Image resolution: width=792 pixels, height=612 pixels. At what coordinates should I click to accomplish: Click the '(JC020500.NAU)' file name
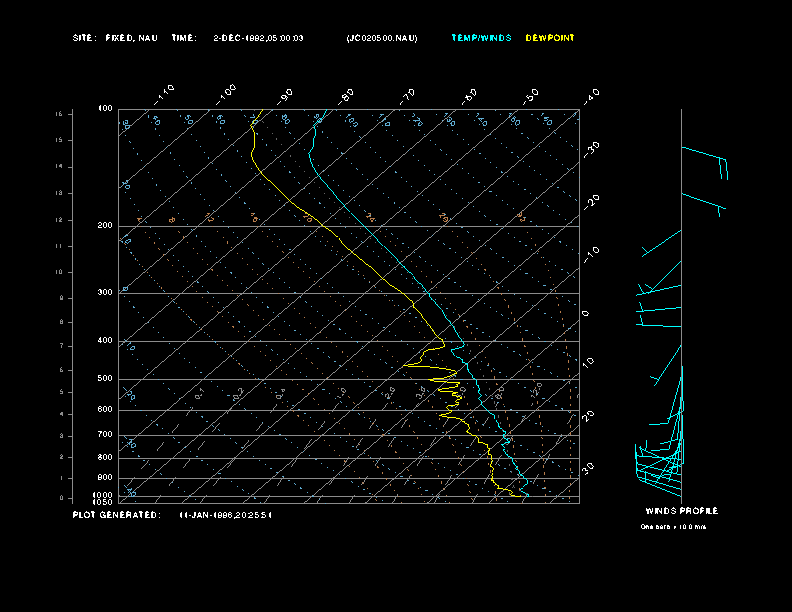(382, 38)
